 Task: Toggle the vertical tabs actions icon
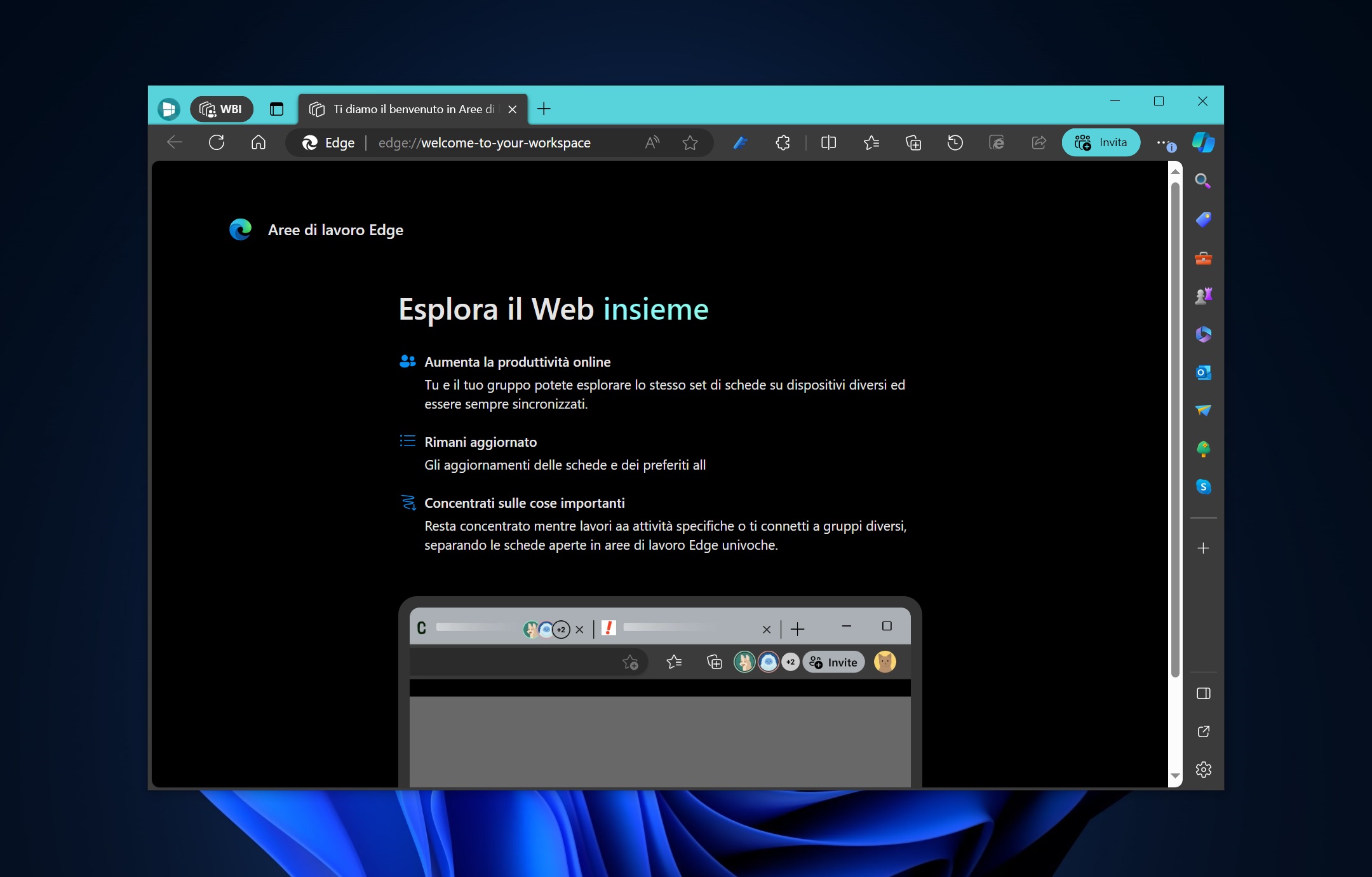click(x=276, y=109)
